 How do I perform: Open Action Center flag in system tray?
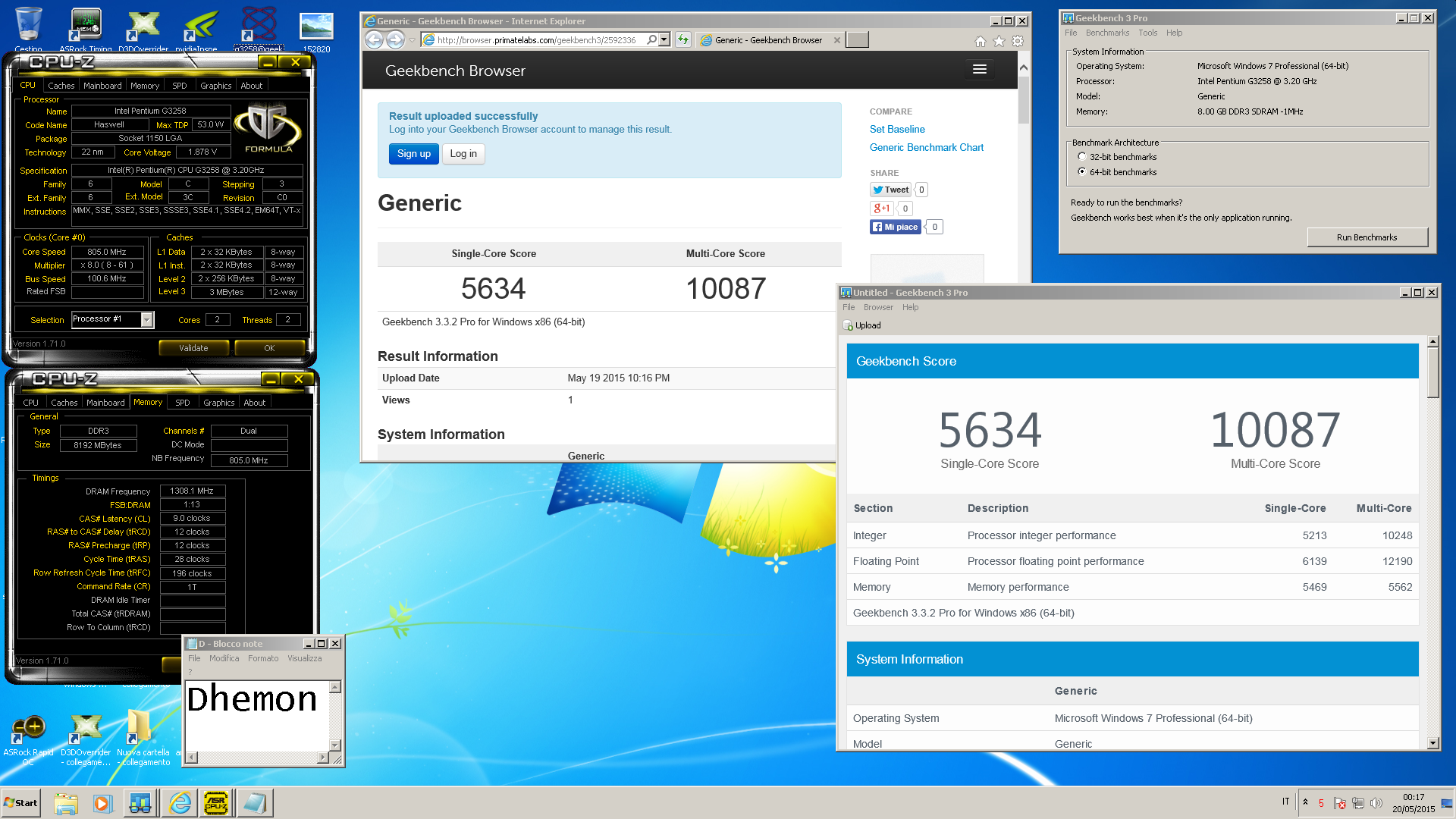[x=1339, y=803]
